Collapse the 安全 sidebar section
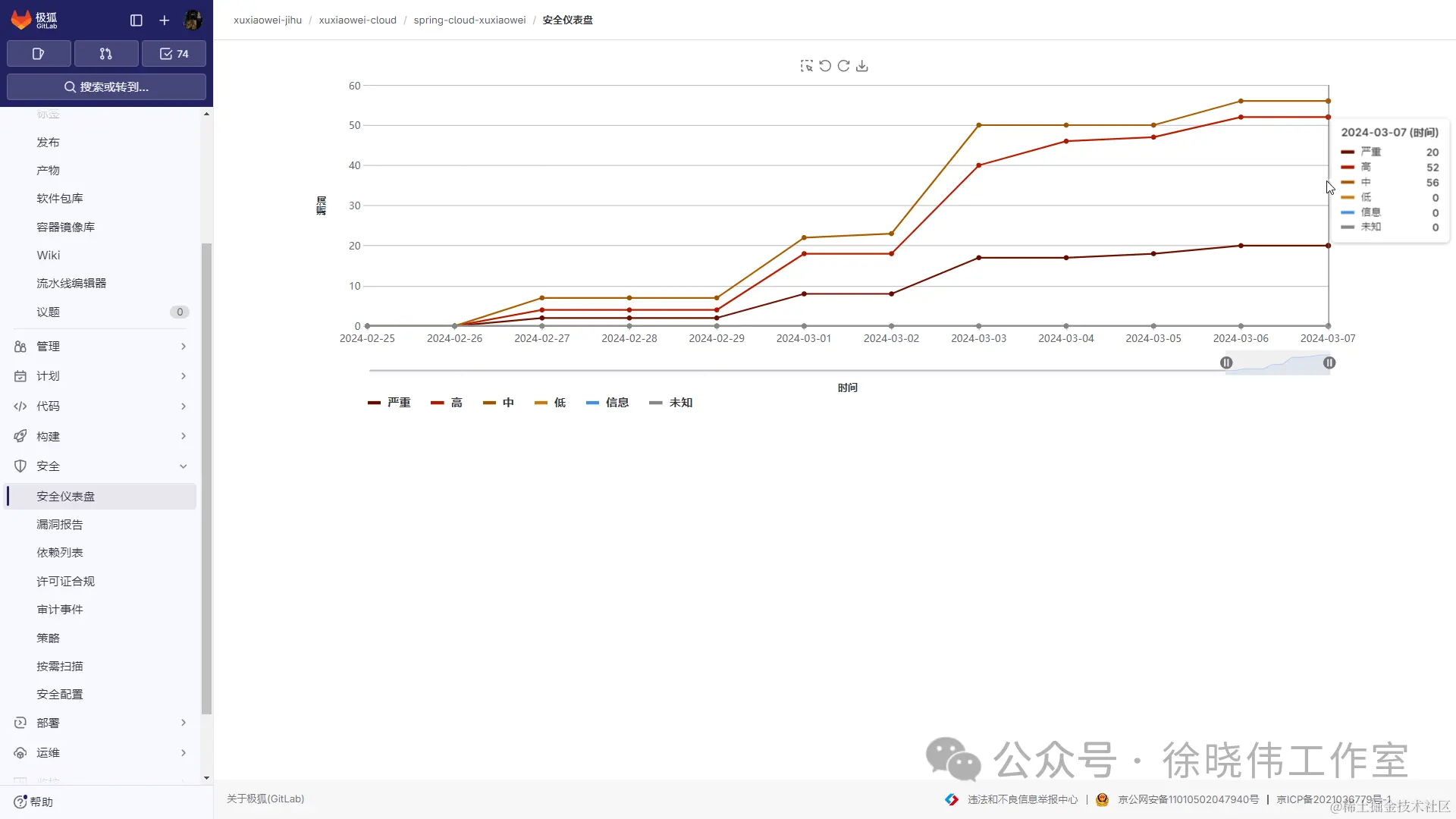This screenshot has width=1456, height=819. [101, 466]
